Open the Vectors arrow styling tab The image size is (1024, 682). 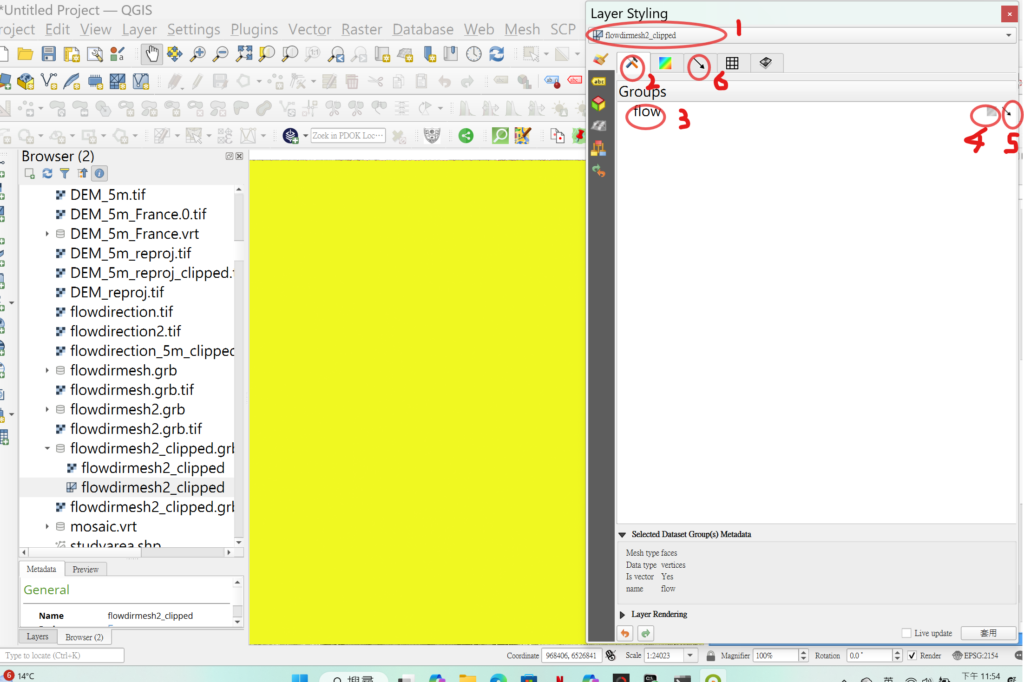pos(699,64)
